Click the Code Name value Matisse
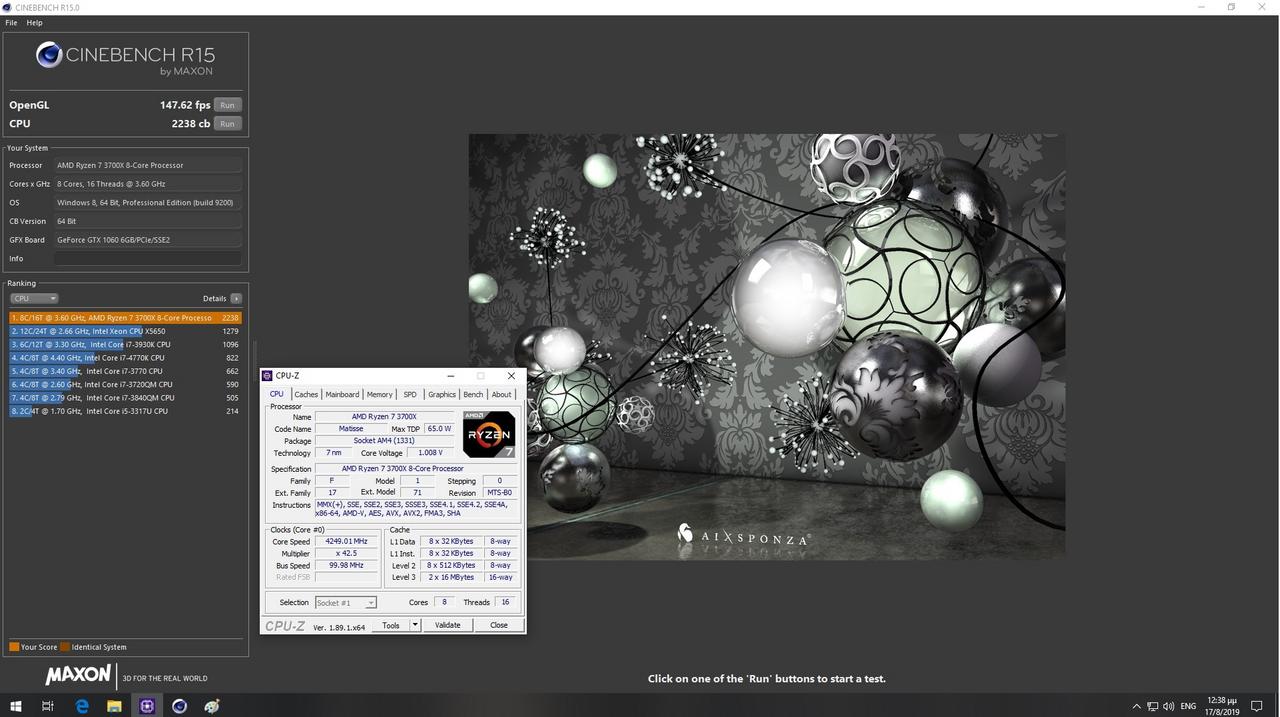The width and height of the screenshot is (1280, 717). tap(351, 429)
